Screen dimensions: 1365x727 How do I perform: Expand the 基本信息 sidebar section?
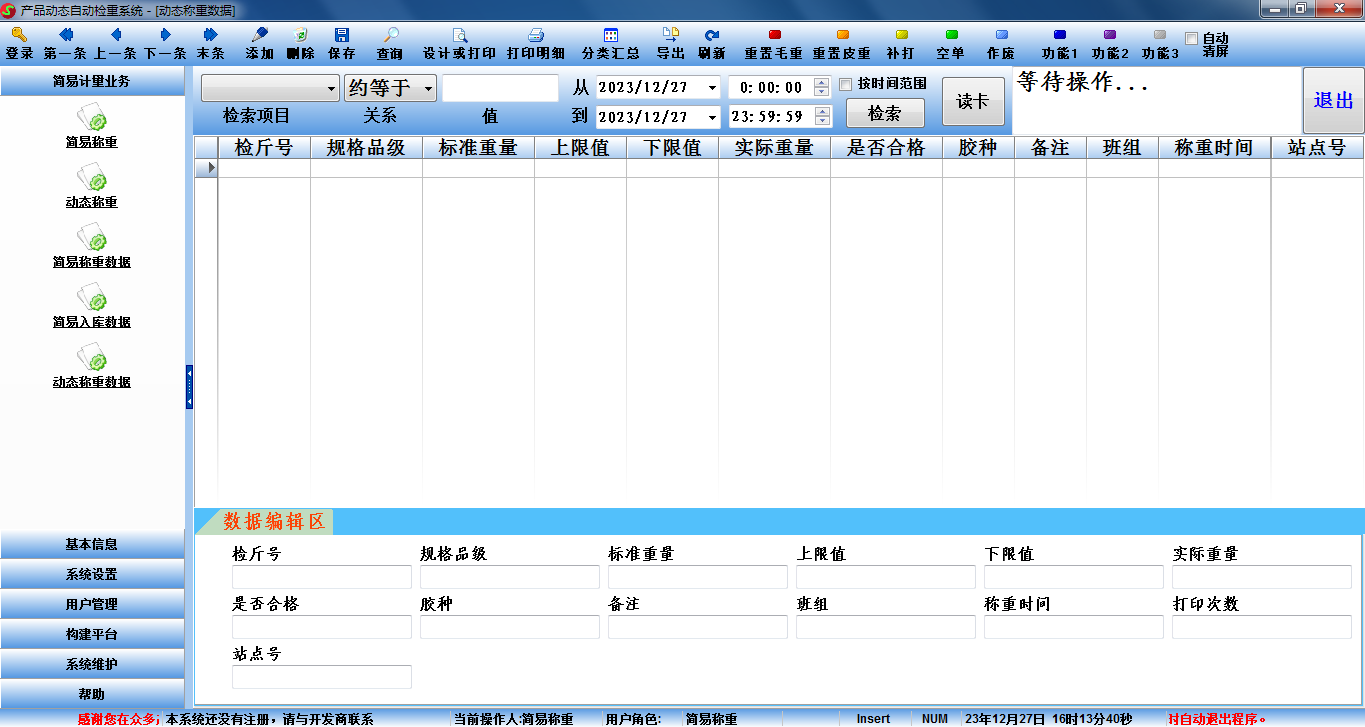(x=92, y=545)
